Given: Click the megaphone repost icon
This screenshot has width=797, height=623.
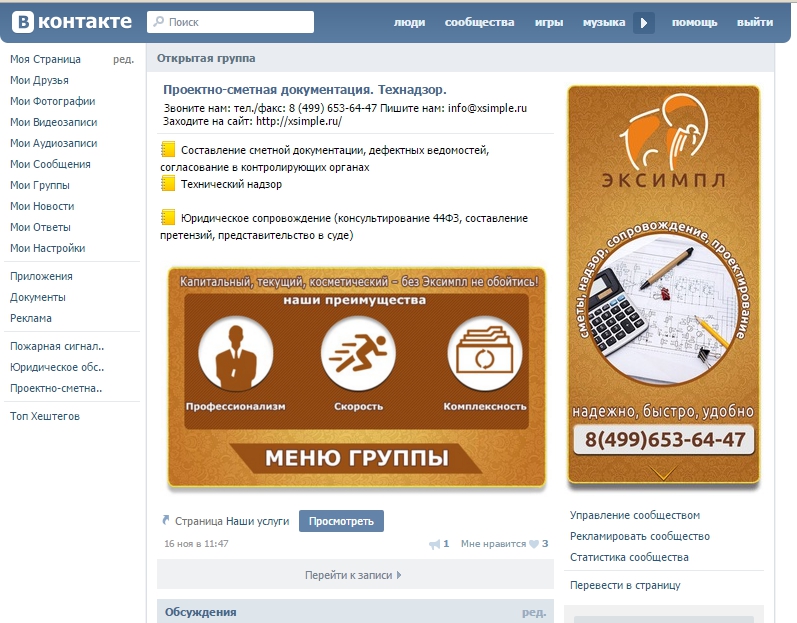Looking at the screenshot, I should (434, 544).
